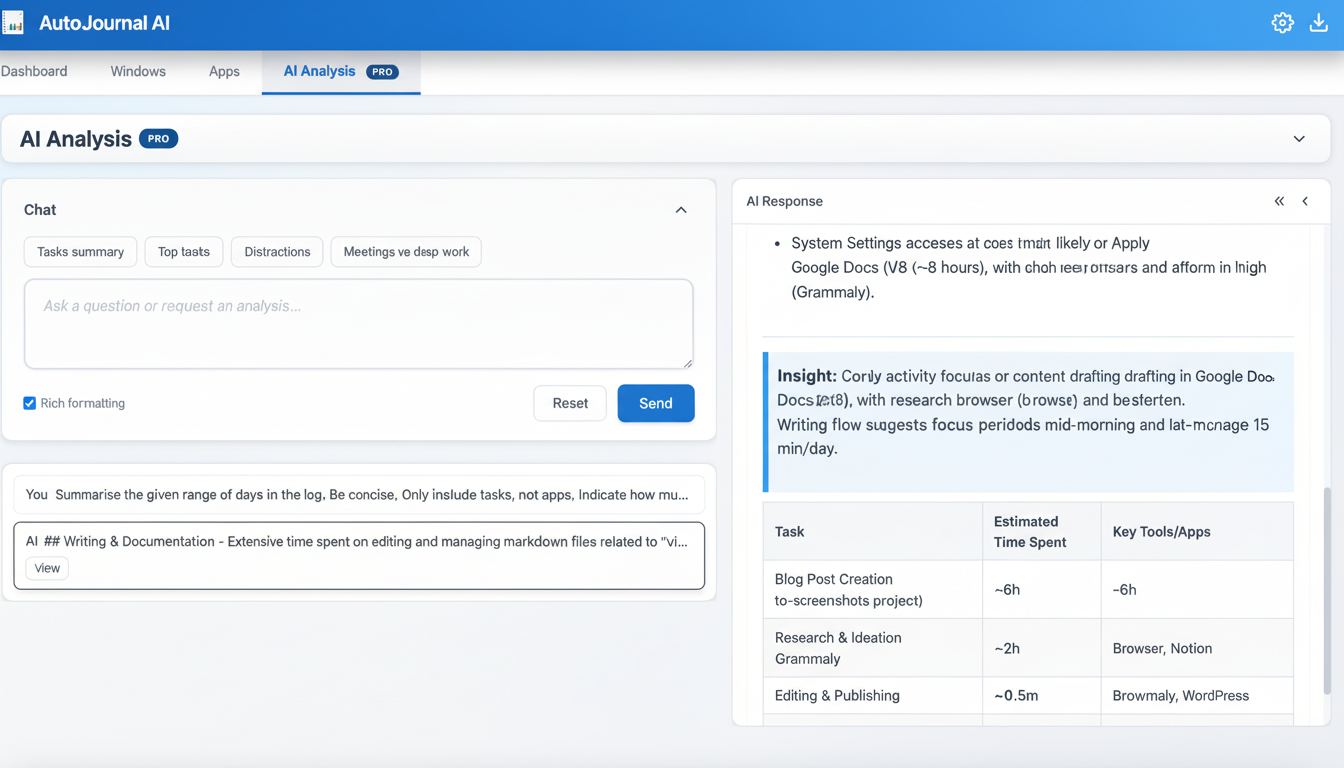
Task: Click the export/download icon in the header
Action: click(x=1318, y=21)
